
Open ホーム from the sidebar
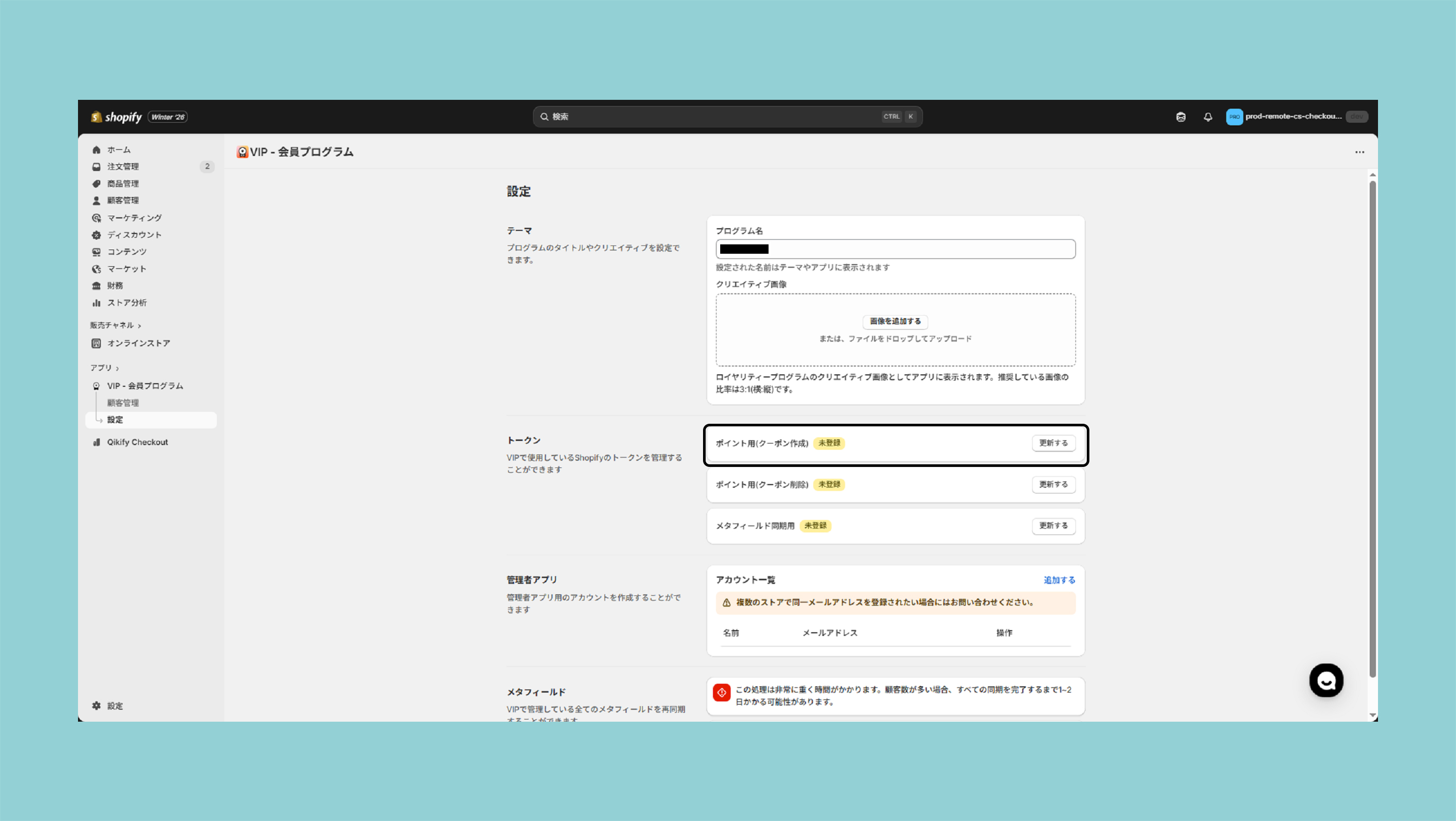[x=119, y=150]
